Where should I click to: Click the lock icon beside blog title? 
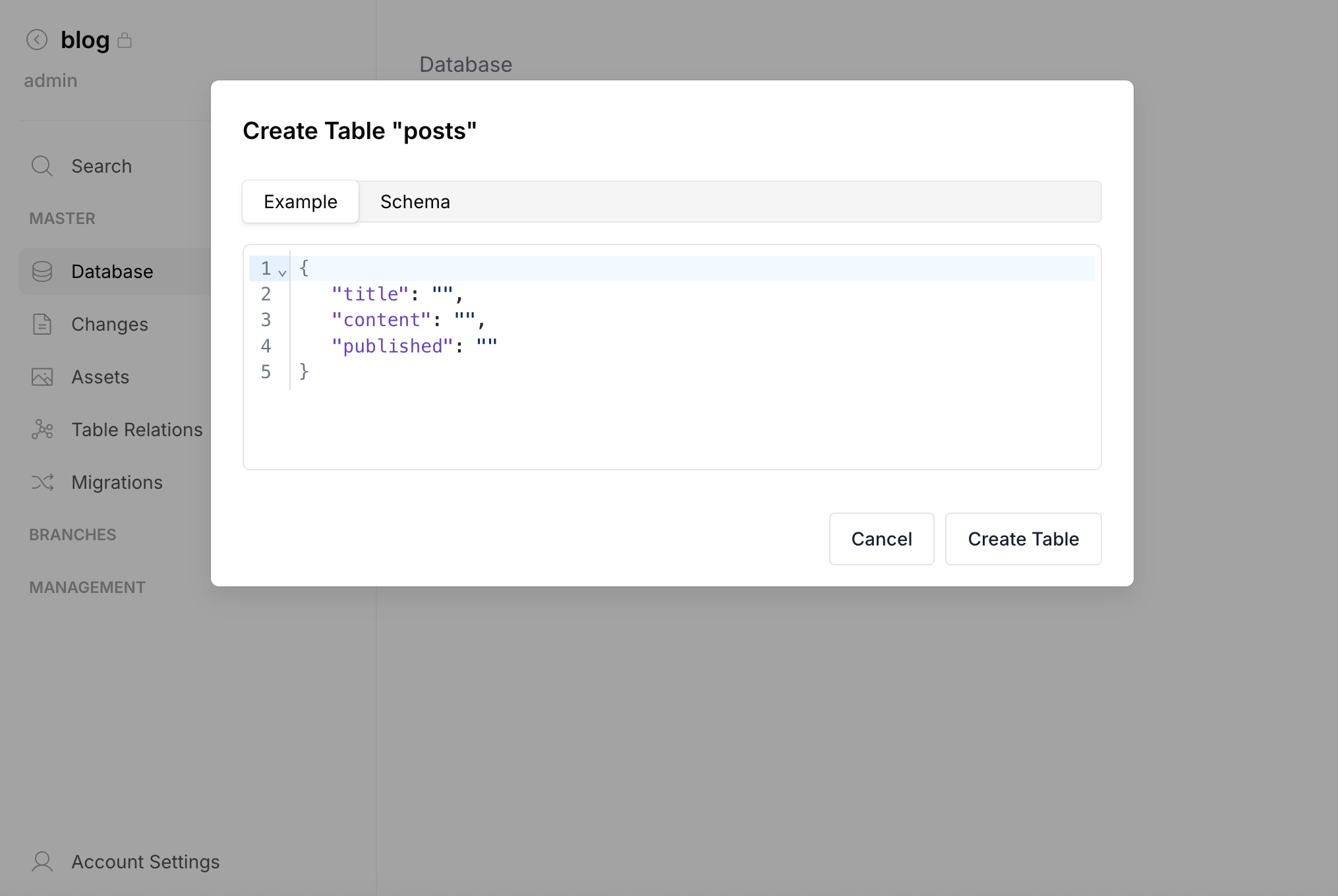125,40
